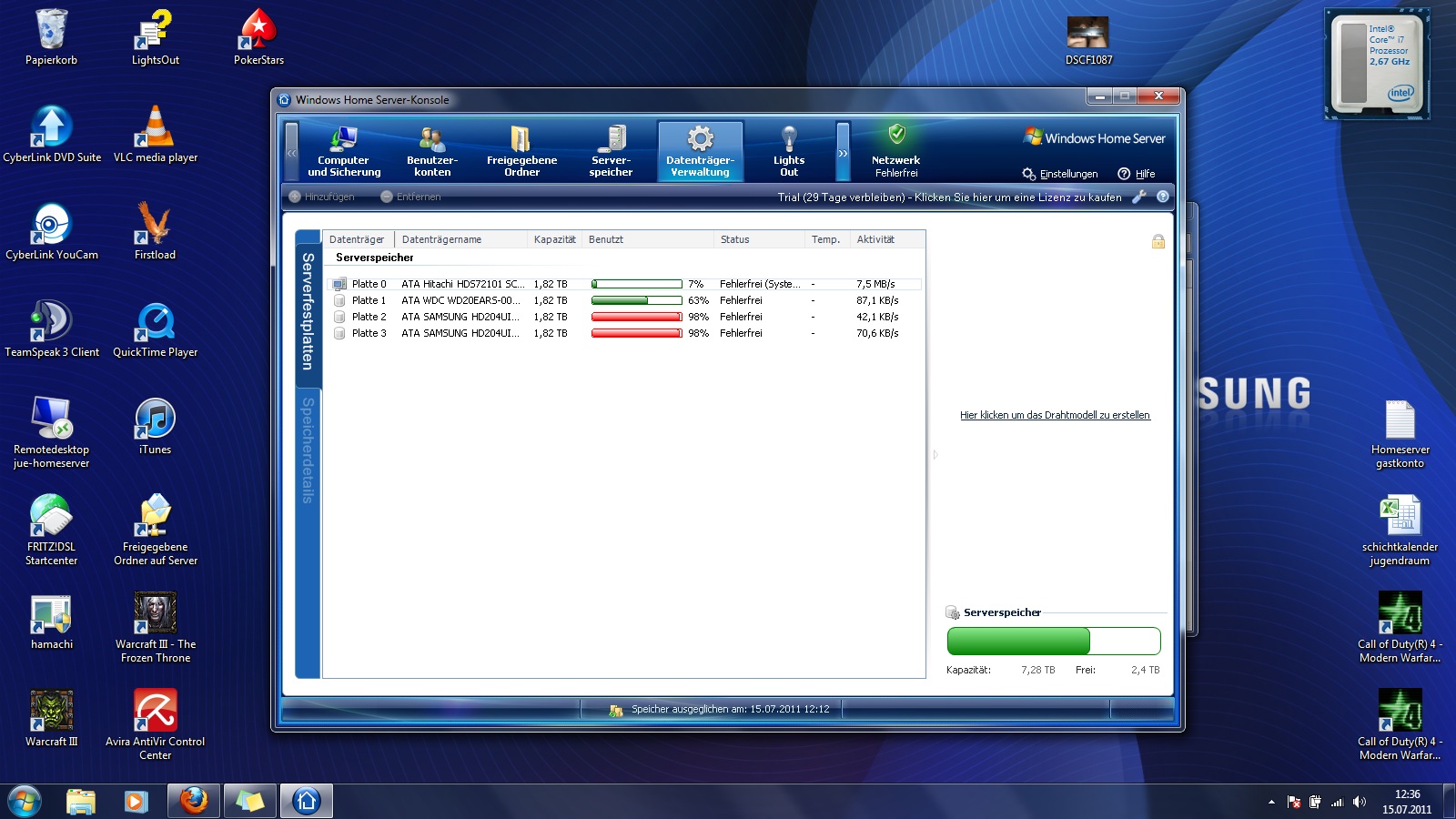Screen dimensions: 1456x819
Task: Open Homeserver gastkonto text file
Action: pos(1400,434)
